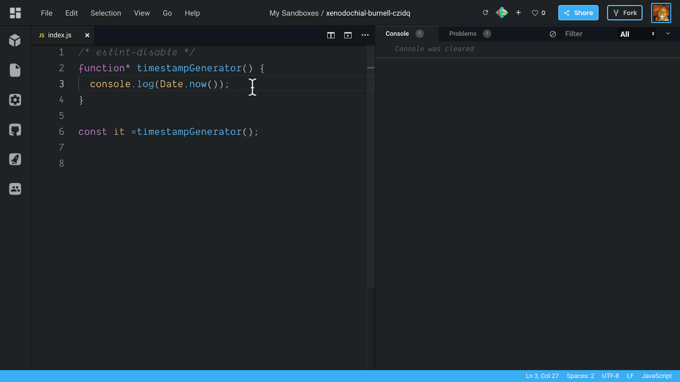Split the editor with the split icon

331,35
